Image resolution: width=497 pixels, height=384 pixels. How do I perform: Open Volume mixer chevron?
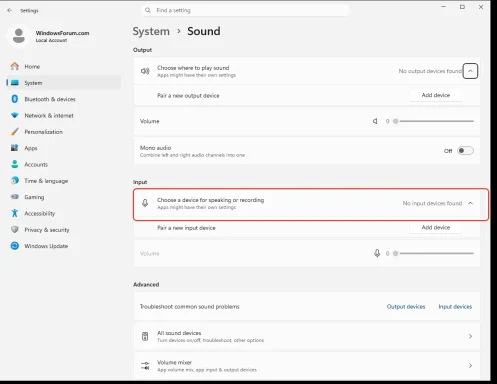point(470,366)
